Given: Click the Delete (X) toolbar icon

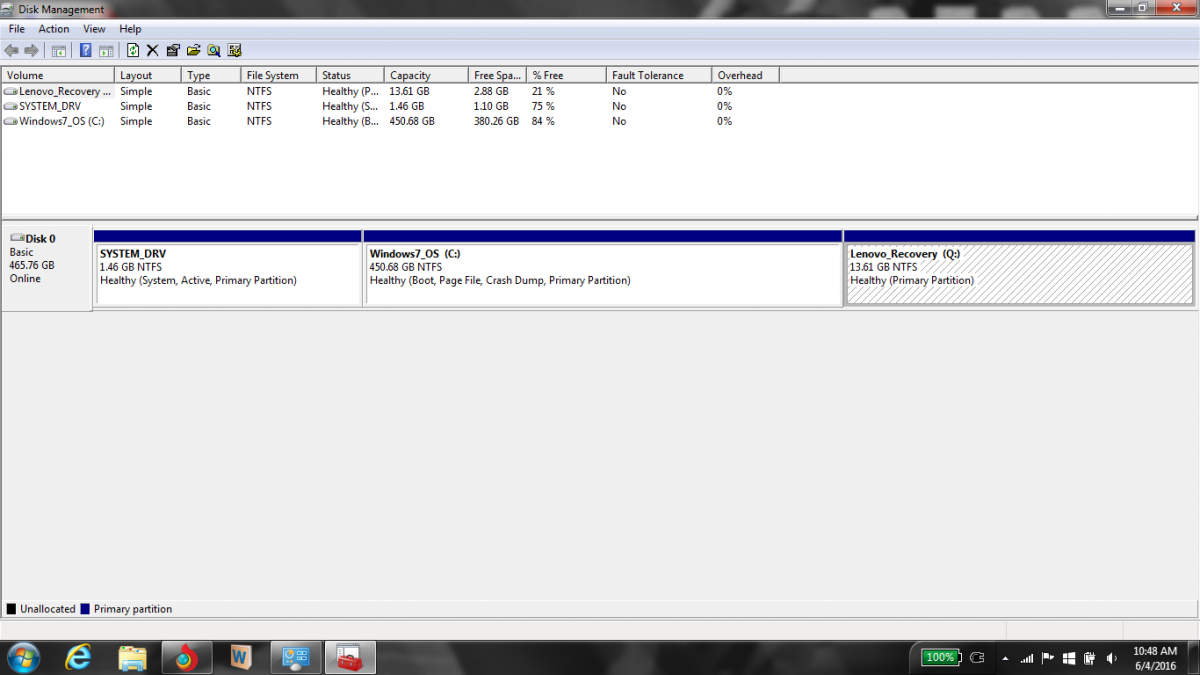Looking at the screenshot, I should 153,50.
